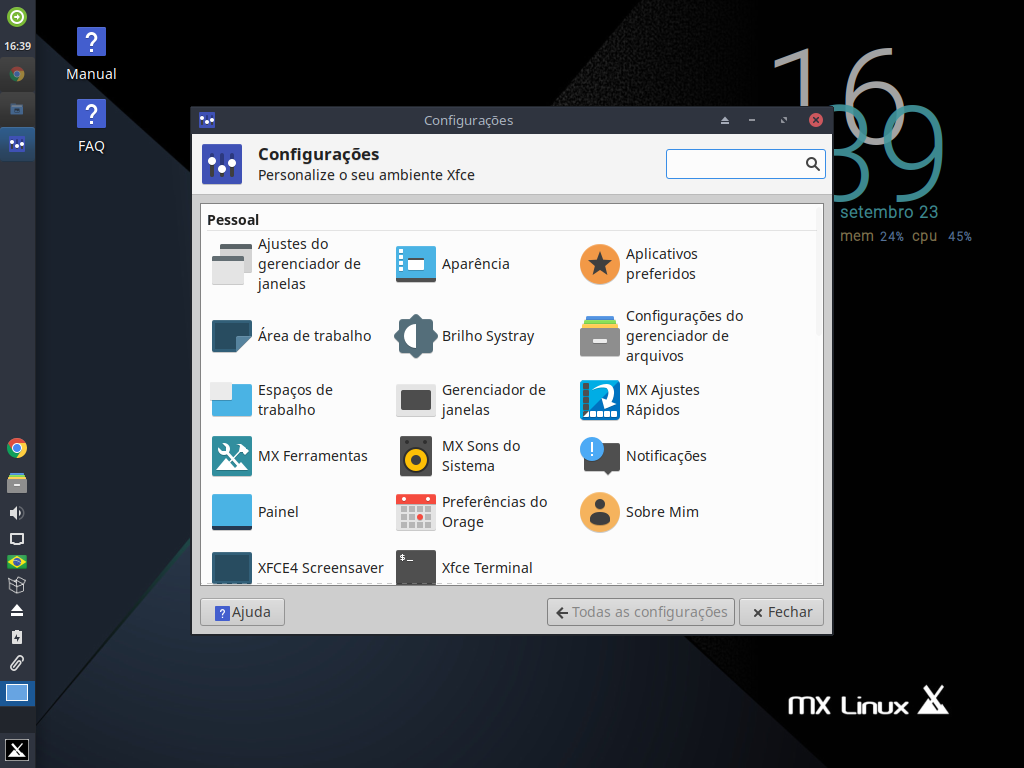1024x768 pixels.
Task: Click the settings search field
Action: (746, 164)
